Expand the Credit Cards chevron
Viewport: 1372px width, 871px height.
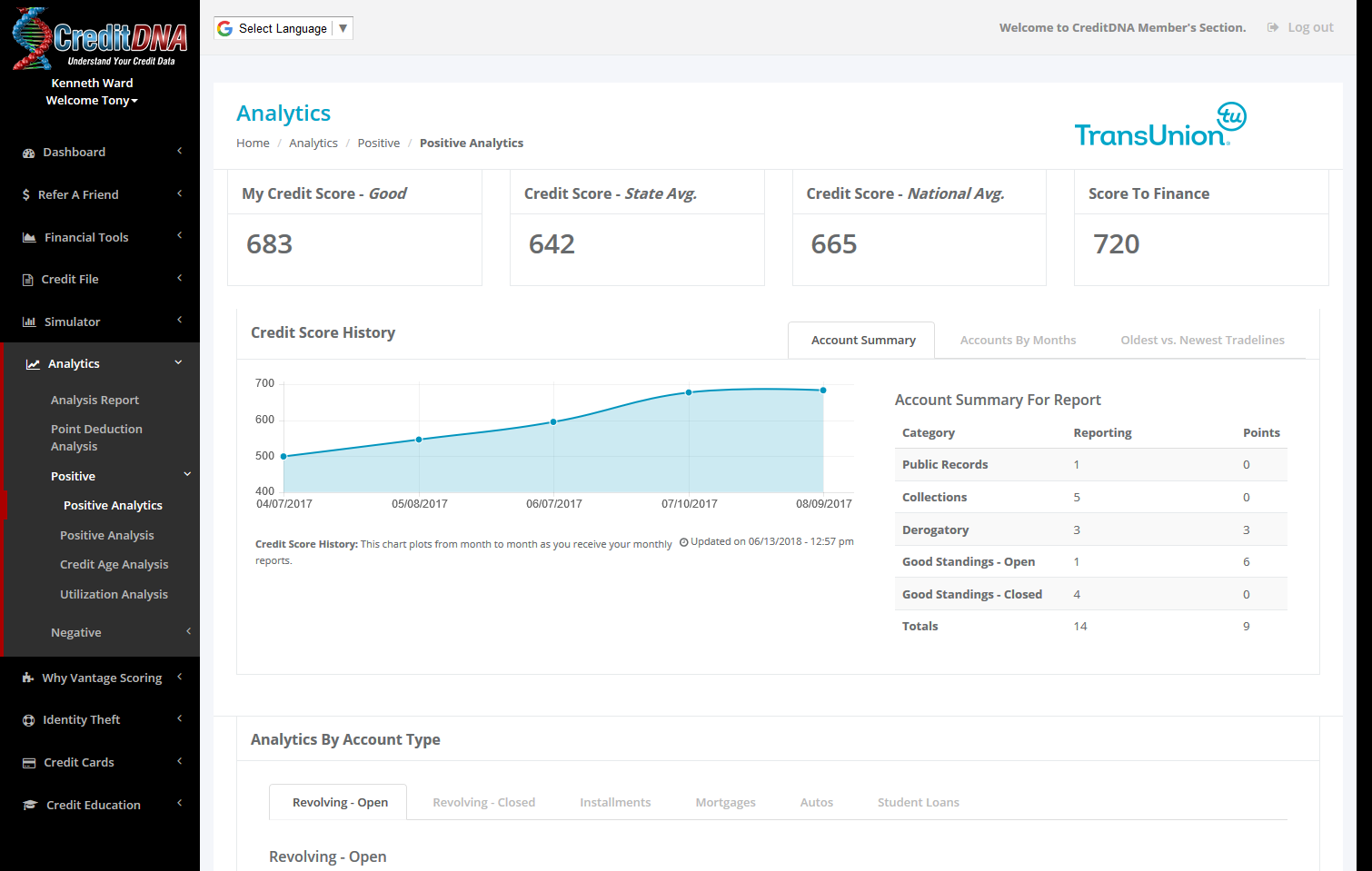[180, 761]
